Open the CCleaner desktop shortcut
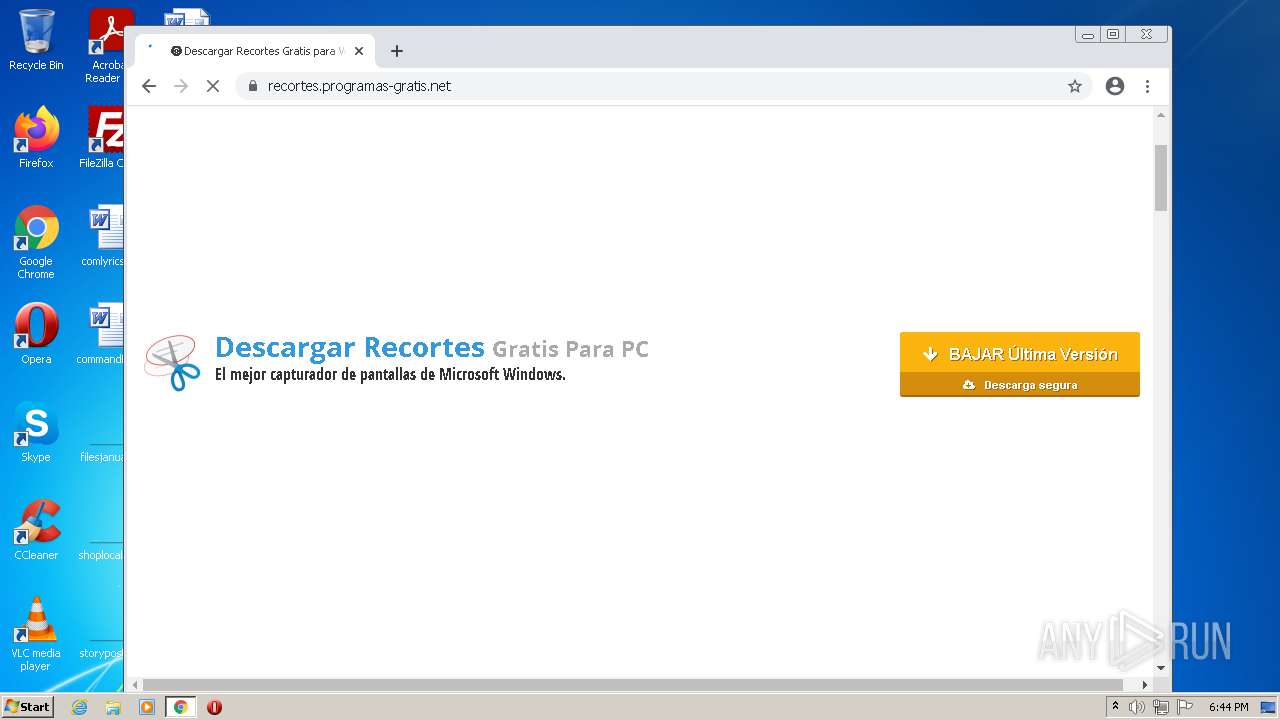1280x720 pixels. point(36,530)
